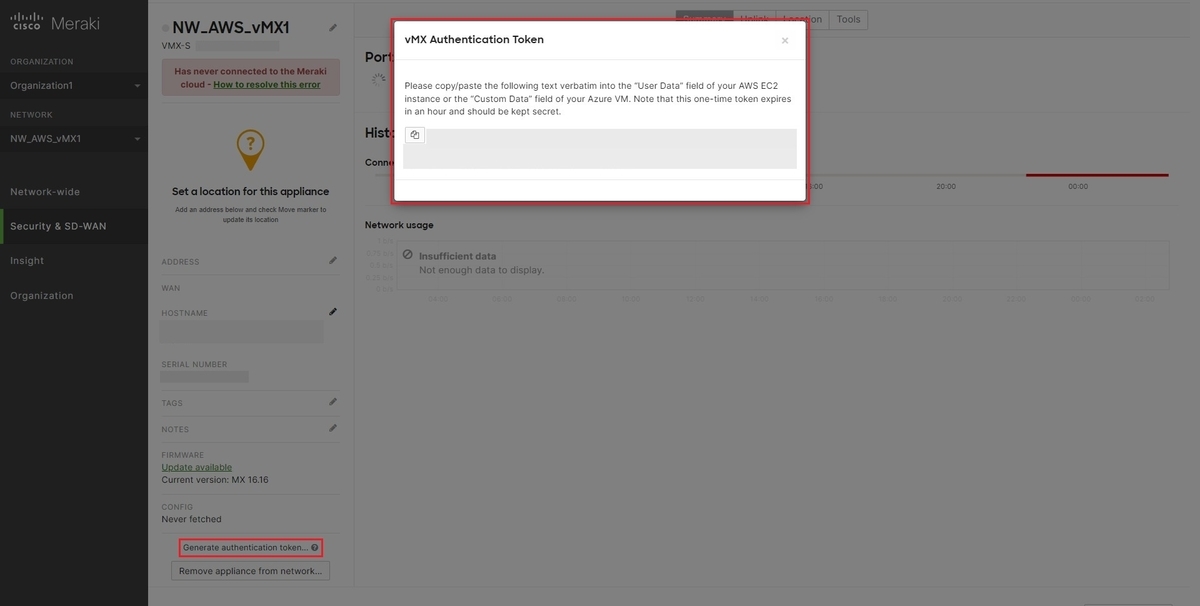Switch to the Location tab
The height and width of the screenshot is (606, 1200).
coord(803,18)
